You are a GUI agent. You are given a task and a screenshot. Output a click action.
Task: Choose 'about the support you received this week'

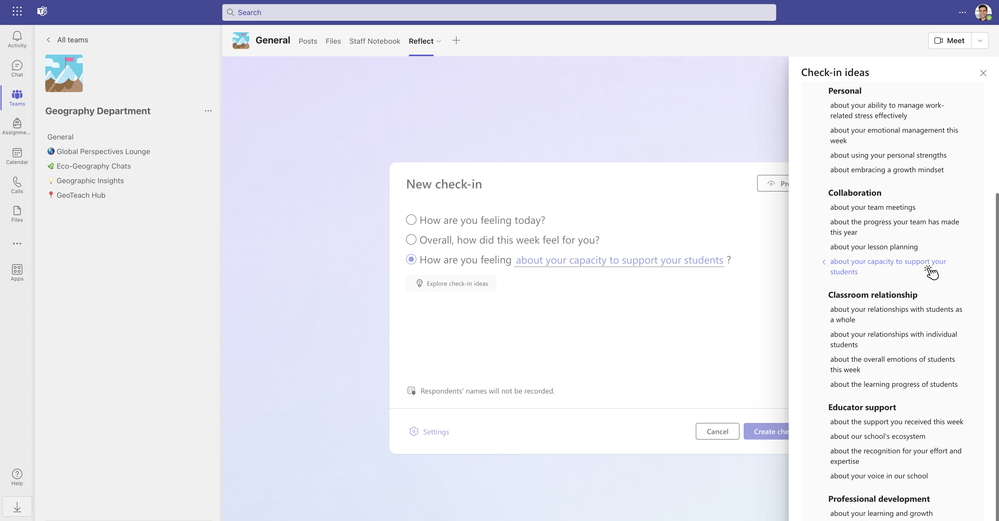tap(896, 422)
